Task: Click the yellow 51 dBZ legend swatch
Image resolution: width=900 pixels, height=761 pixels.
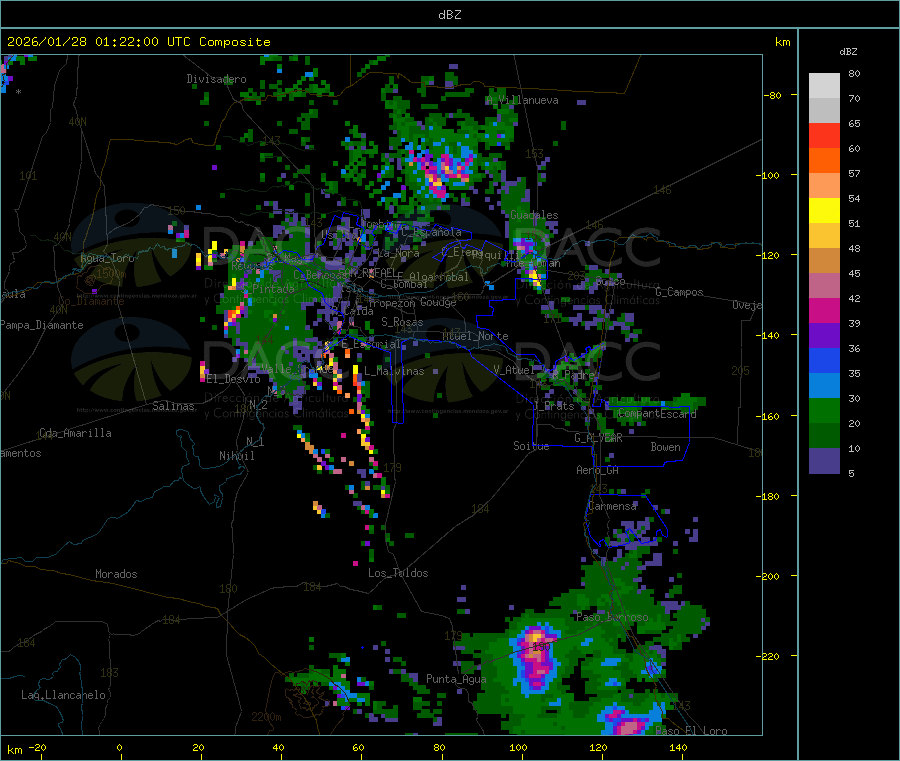Action: (824, 211)
